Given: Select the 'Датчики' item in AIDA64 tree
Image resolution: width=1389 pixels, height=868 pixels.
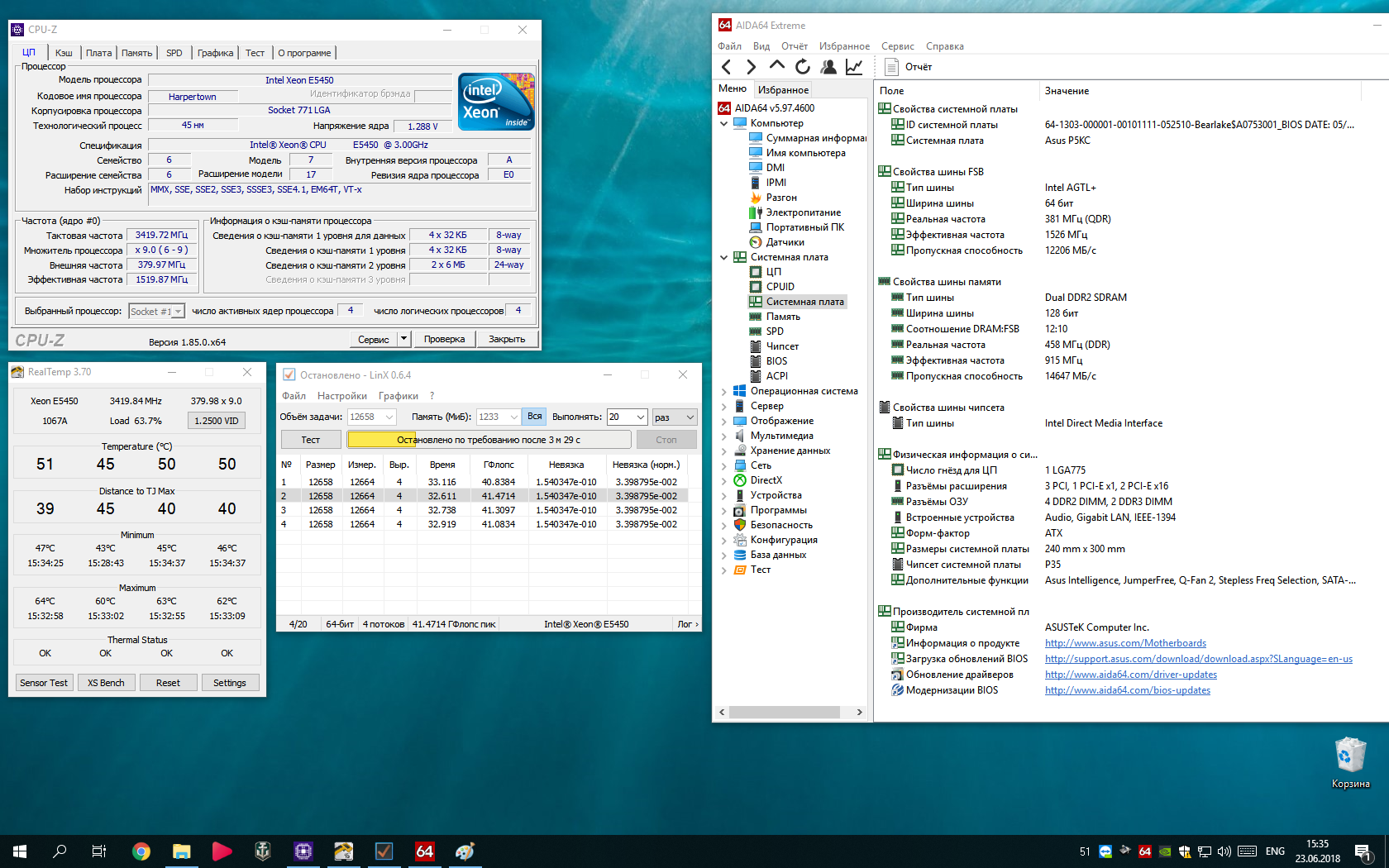Looking at the screenshot, I should (x=785, y=242).
